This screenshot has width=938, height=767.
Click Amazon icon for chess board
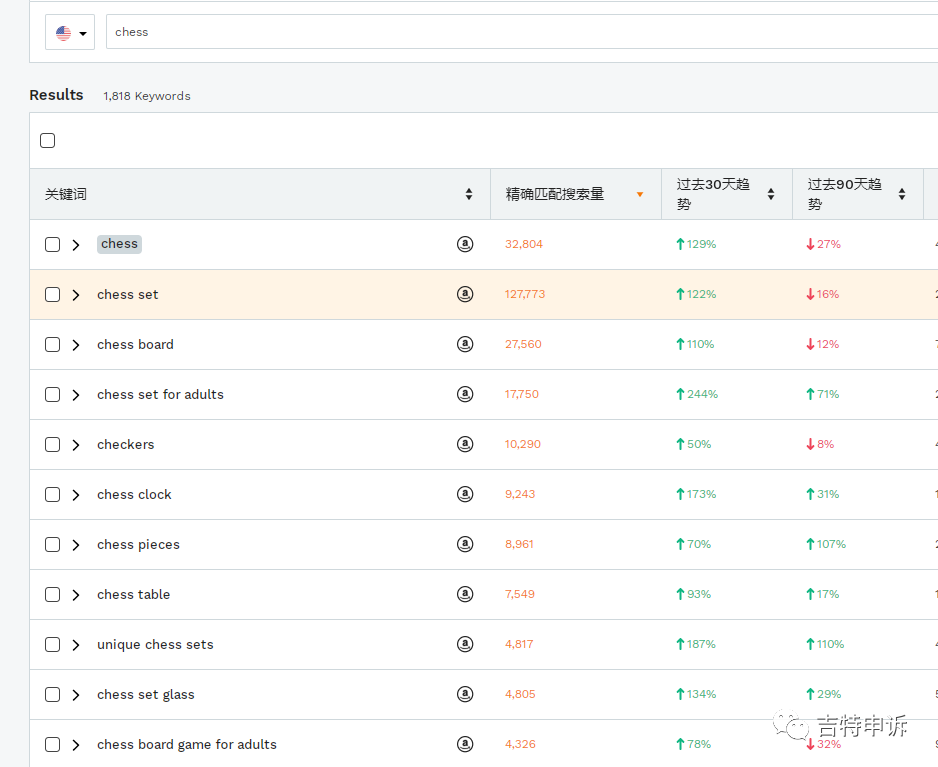pyautogui.click(x=465, y=344)
